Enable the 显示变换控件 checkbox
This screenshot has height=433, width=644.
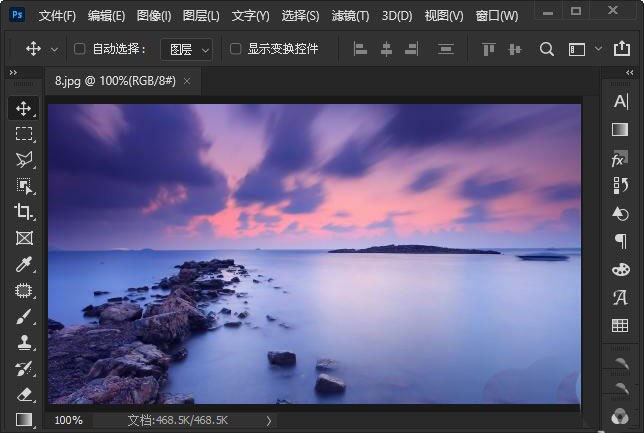pyautogui.click(x=235, y=49)
